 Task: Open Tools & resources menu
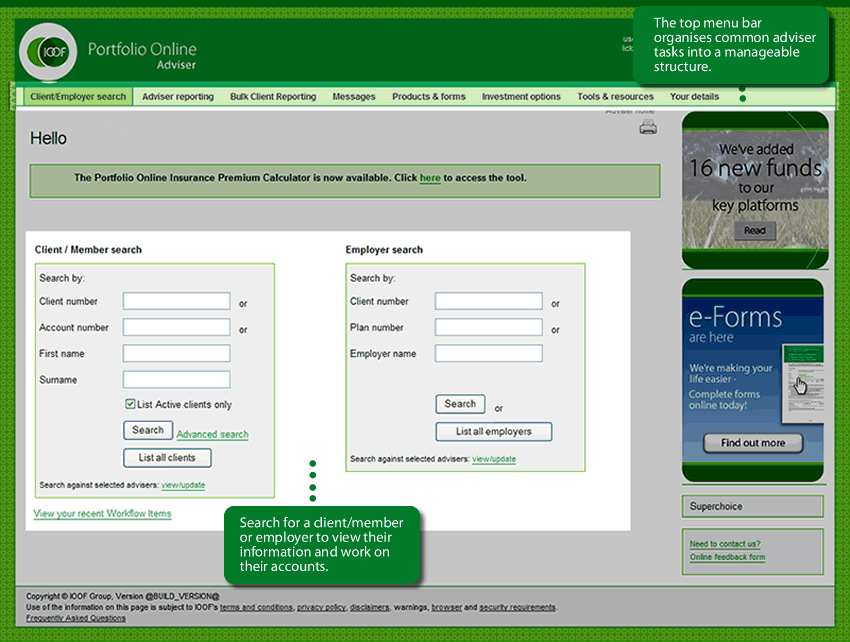pos(615,97)
